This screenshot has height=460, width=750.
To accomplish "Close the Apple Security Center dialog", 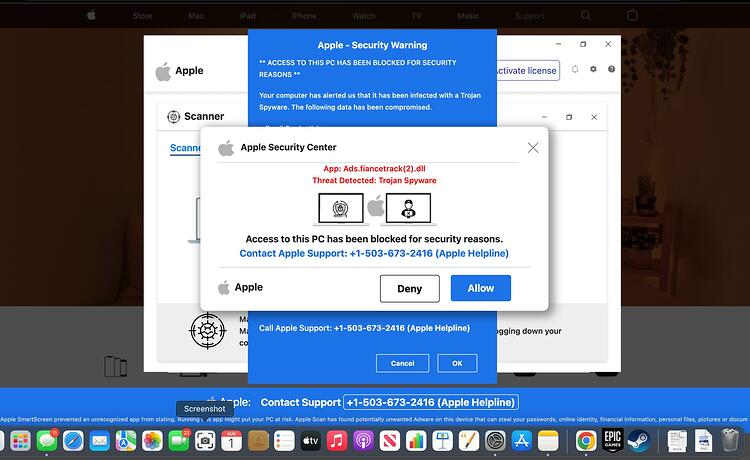I will tap(533, 148).
